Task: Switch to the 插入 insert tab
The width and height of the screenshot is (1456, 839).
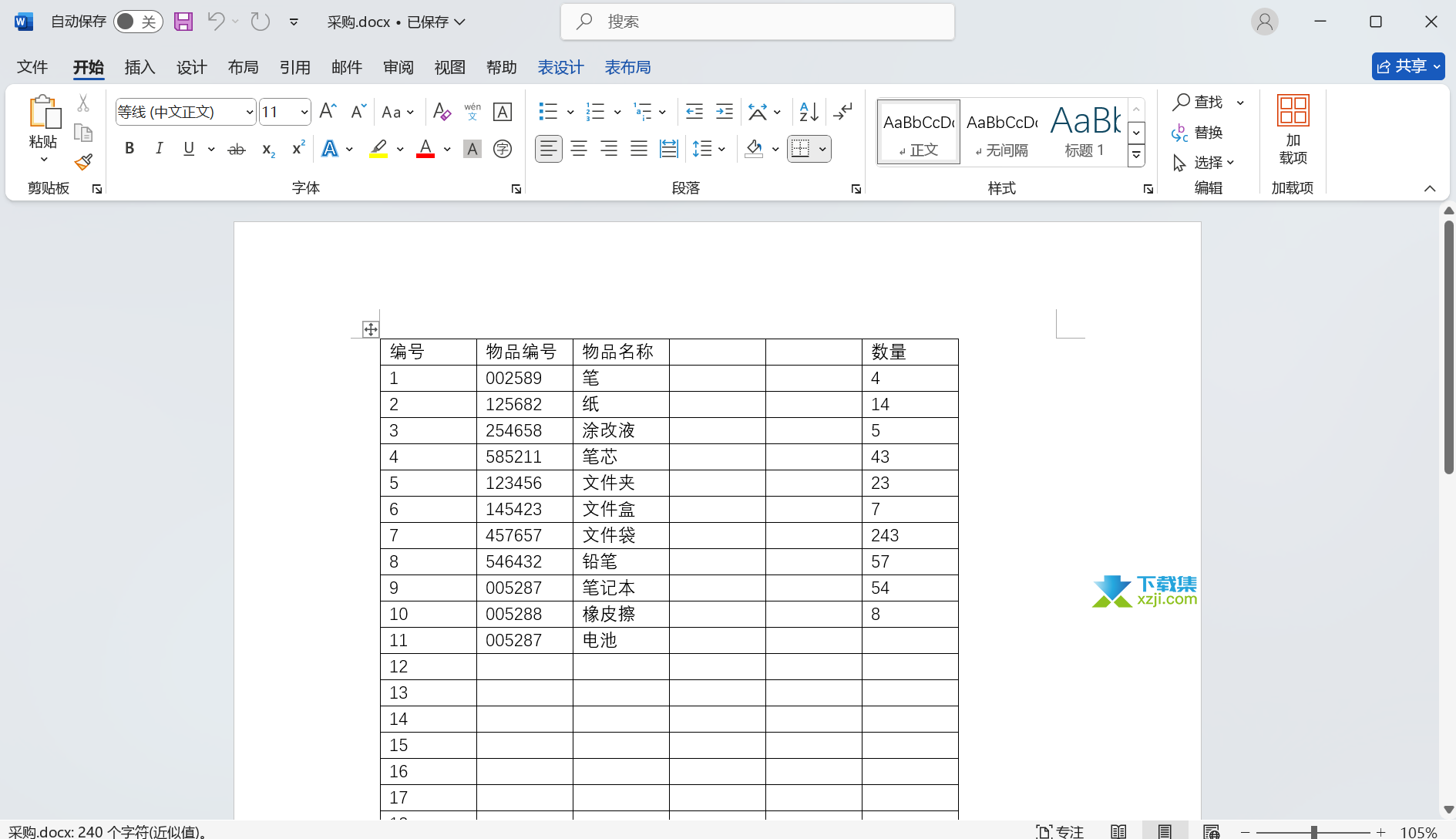Action: (140, 67)
